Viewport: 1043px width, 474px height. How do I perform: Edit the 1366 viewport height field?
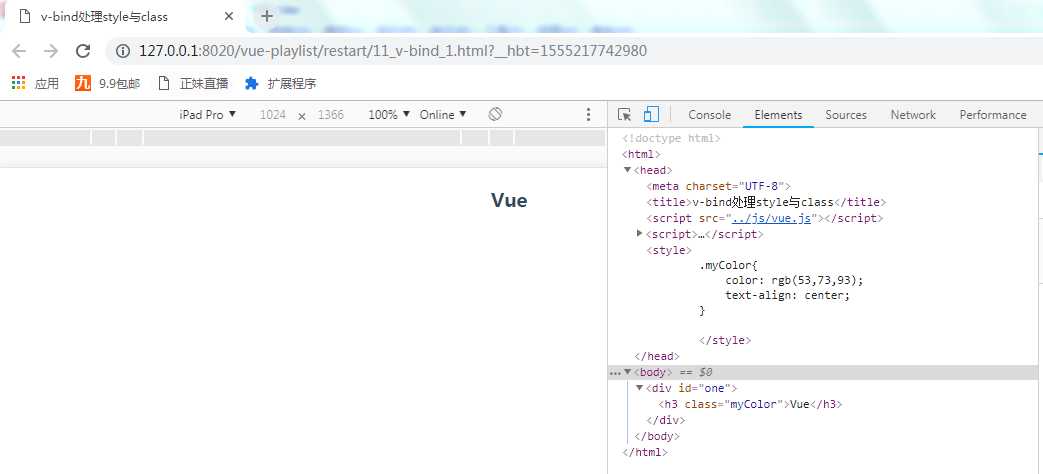tap(331, 114)
